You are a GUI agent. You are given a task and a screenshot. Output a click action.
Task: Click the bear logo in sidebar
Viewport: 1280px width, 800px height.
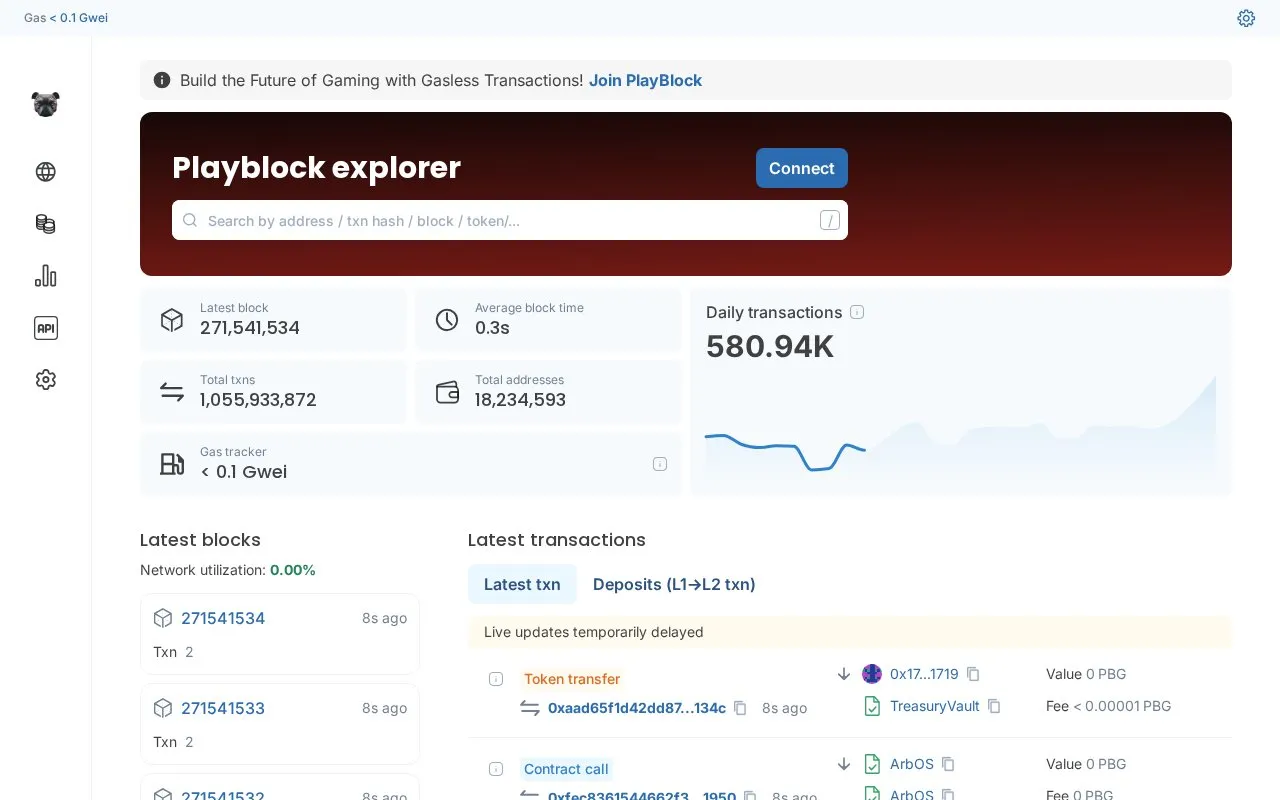click(x=45, y=104)
